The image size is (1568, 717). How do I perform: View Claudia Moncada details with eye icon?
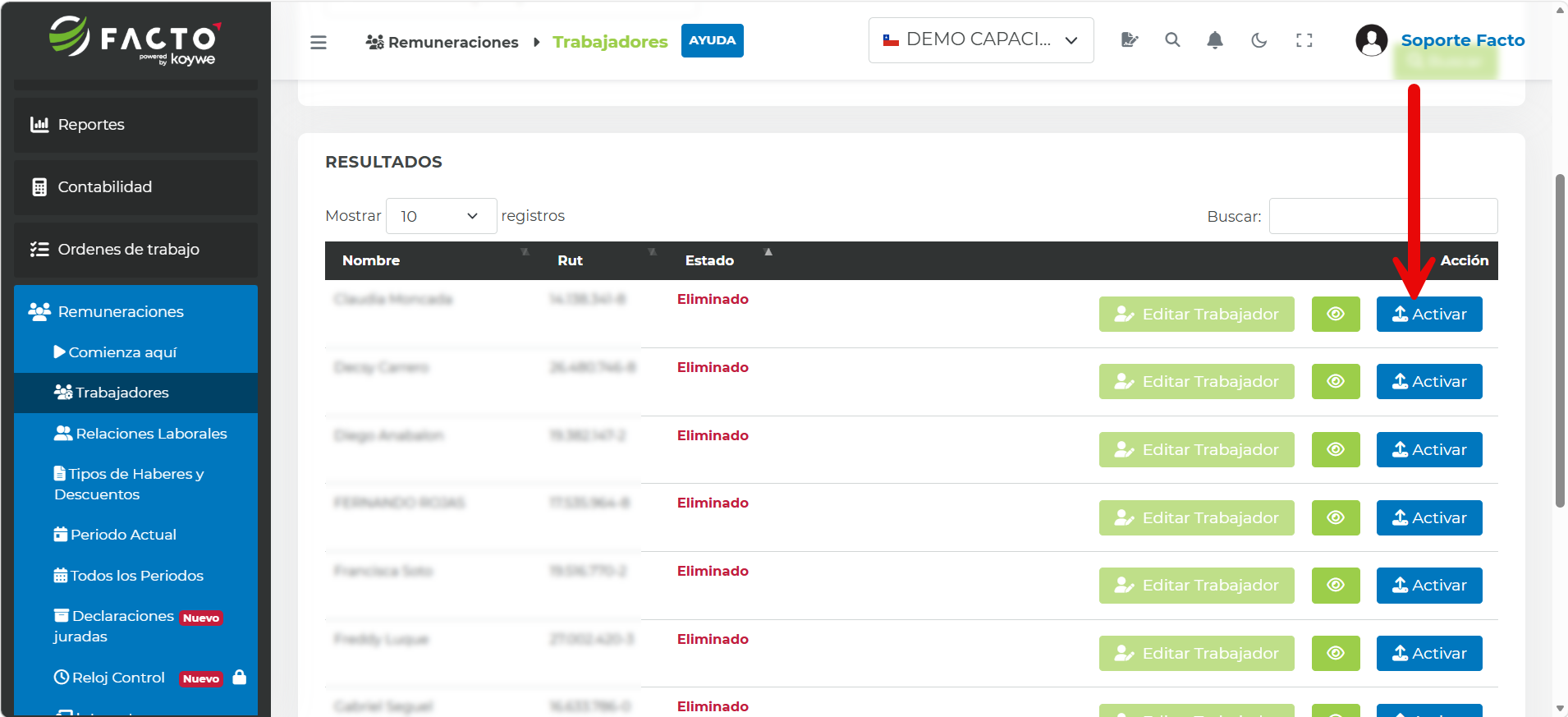pos(1336,314)
